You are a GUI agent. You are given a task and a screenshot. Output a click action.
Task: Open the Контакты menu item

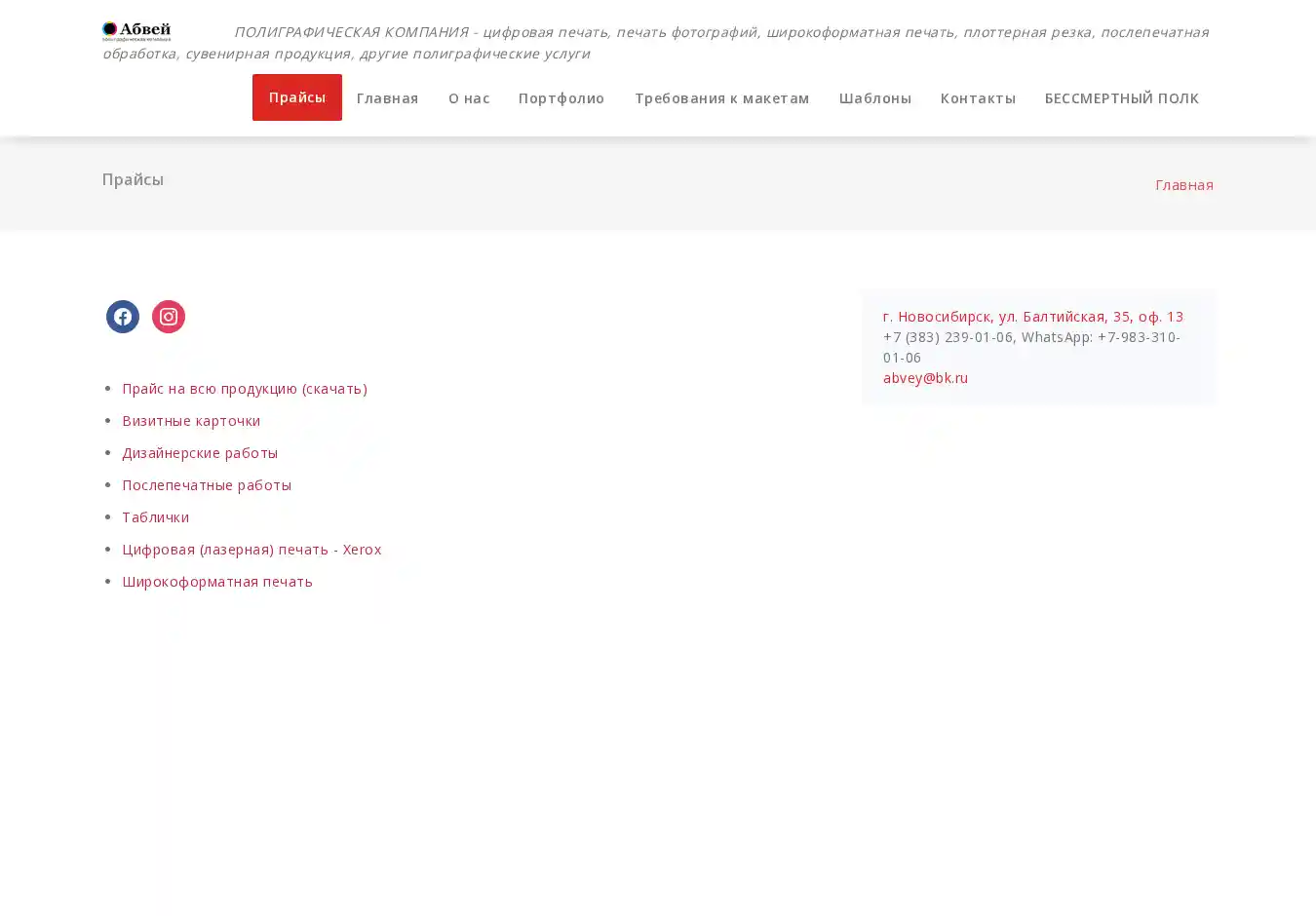978,98
